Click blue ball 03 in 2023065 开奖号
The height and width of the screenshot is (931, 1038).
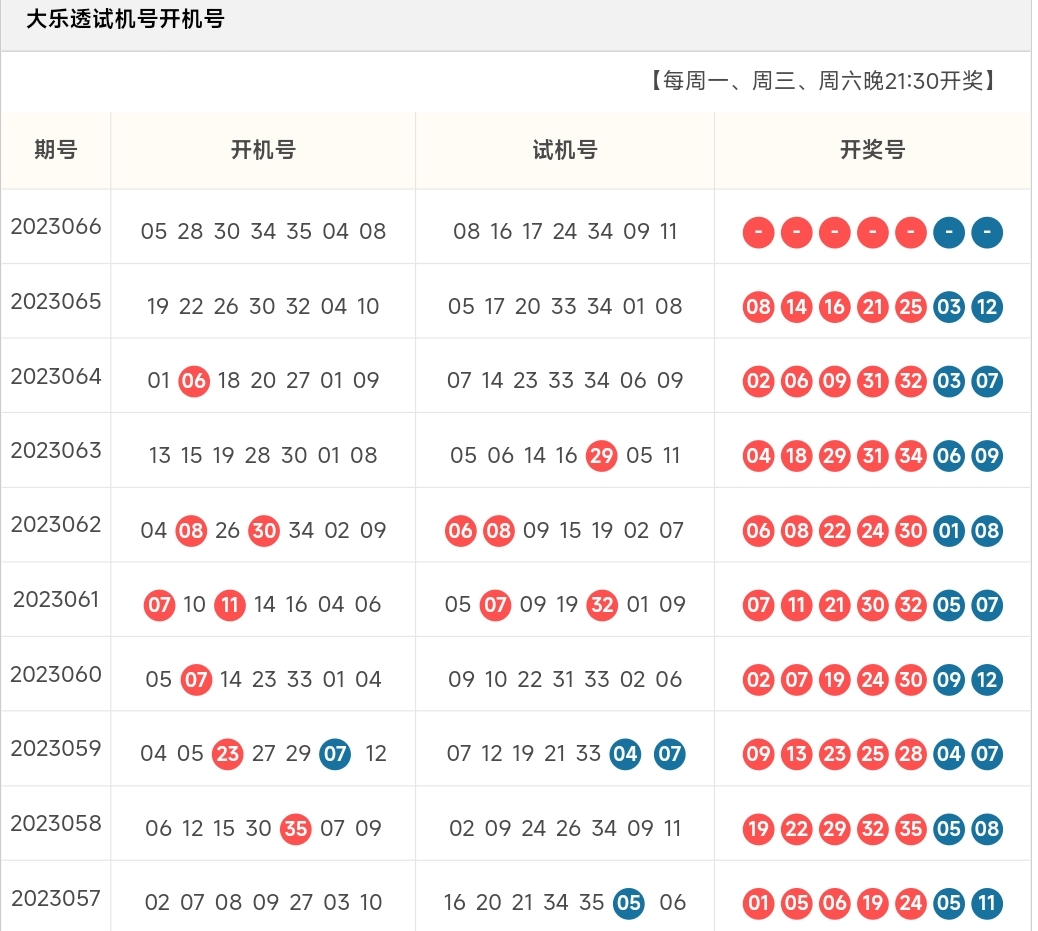click(949, 307)
